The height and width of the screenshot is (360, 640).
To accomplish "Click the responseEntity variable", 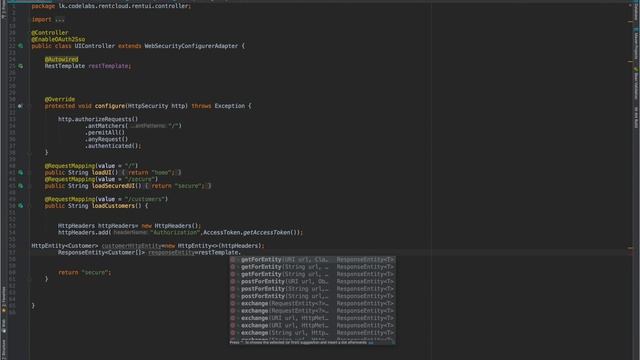I will (x=171, y=253).
